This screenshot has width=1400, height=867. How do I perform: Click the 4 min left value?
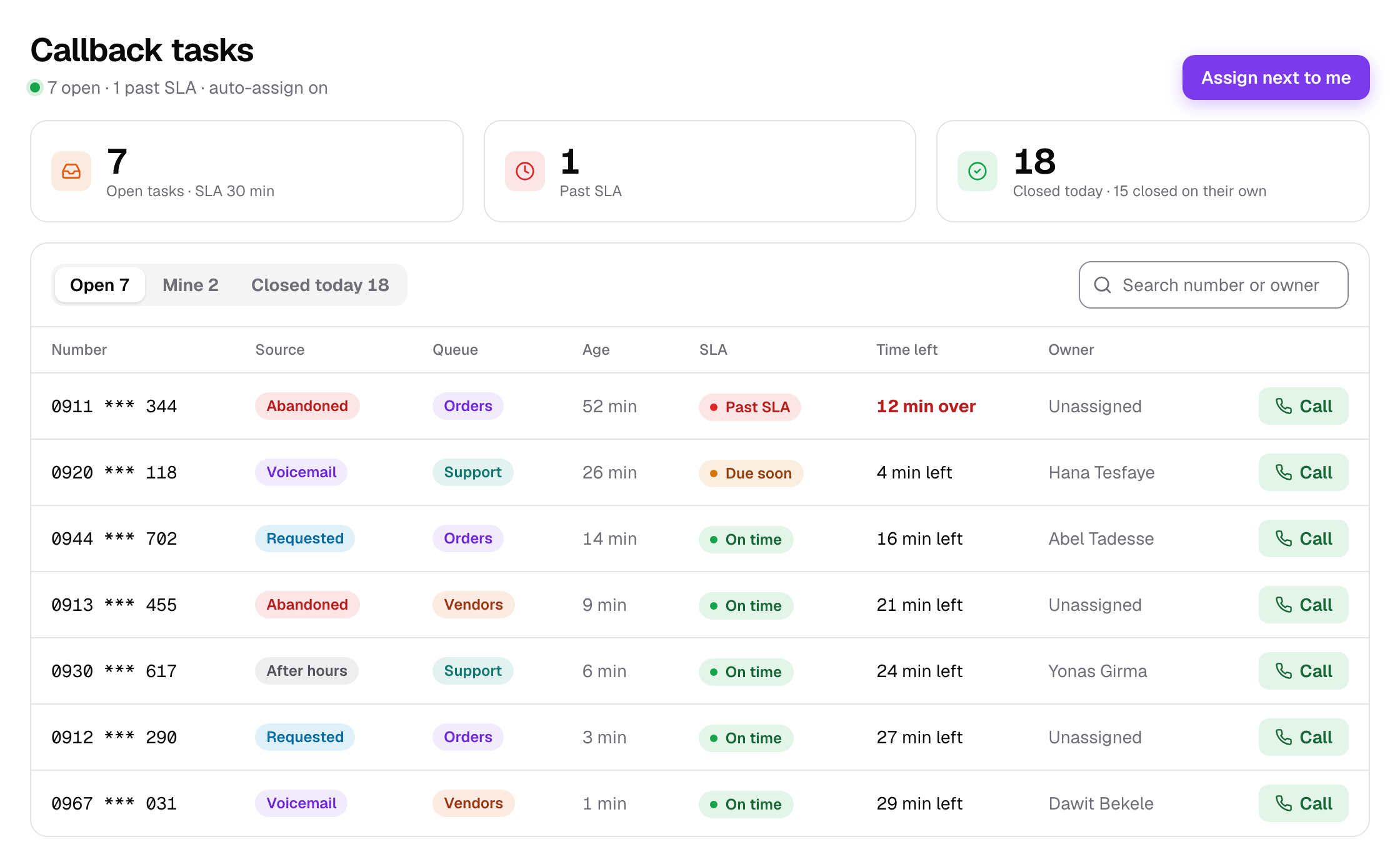(x=914, y=472)
